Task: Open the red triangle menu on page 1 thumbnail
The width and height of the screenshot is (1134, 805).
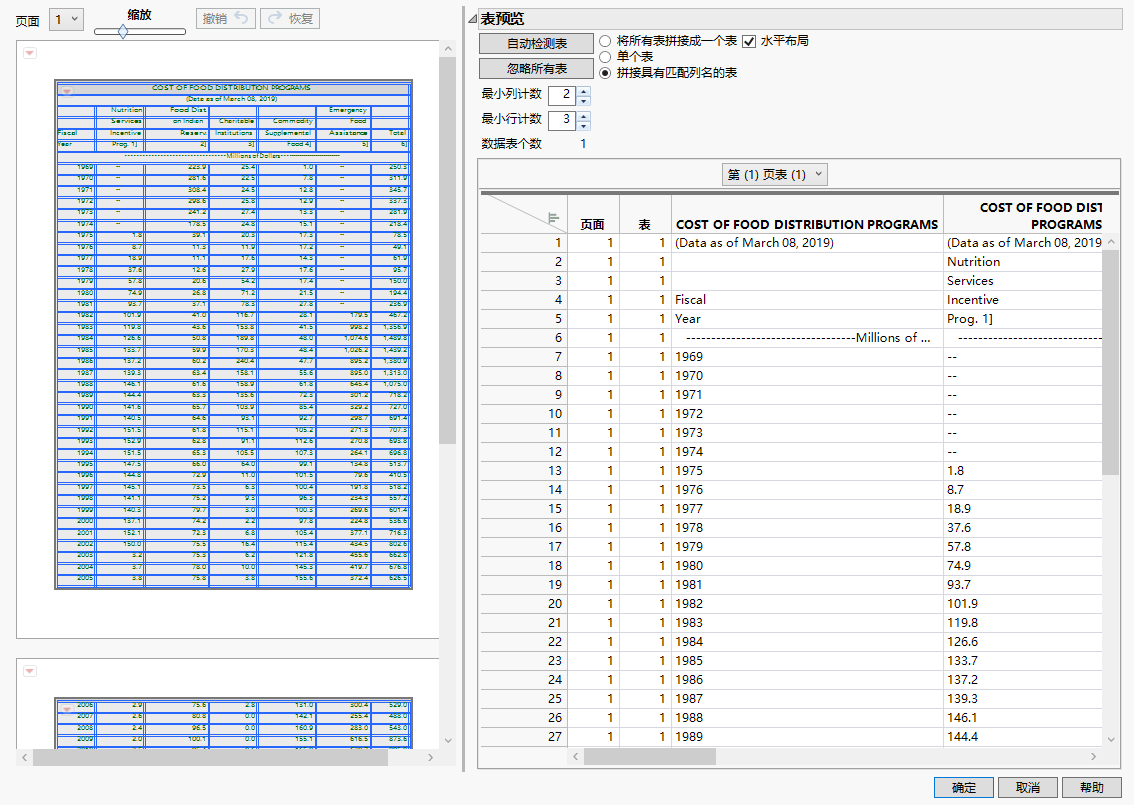Action: 30,52
